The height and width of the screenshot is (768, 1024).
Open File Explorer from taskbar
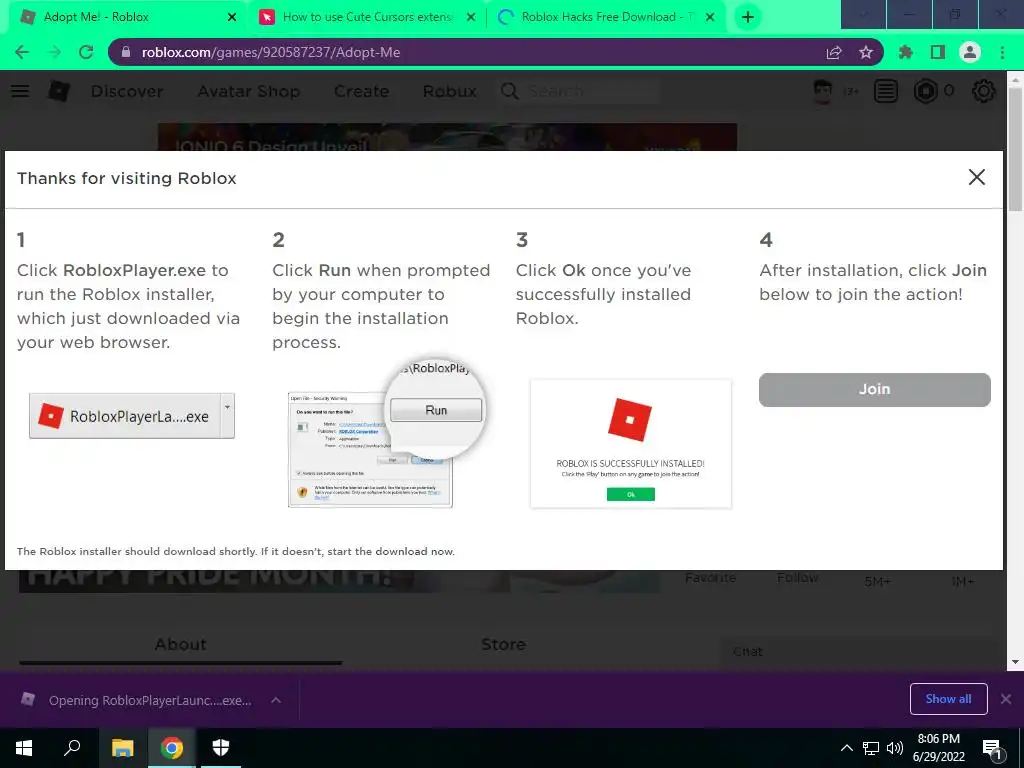tap(122, 748)
